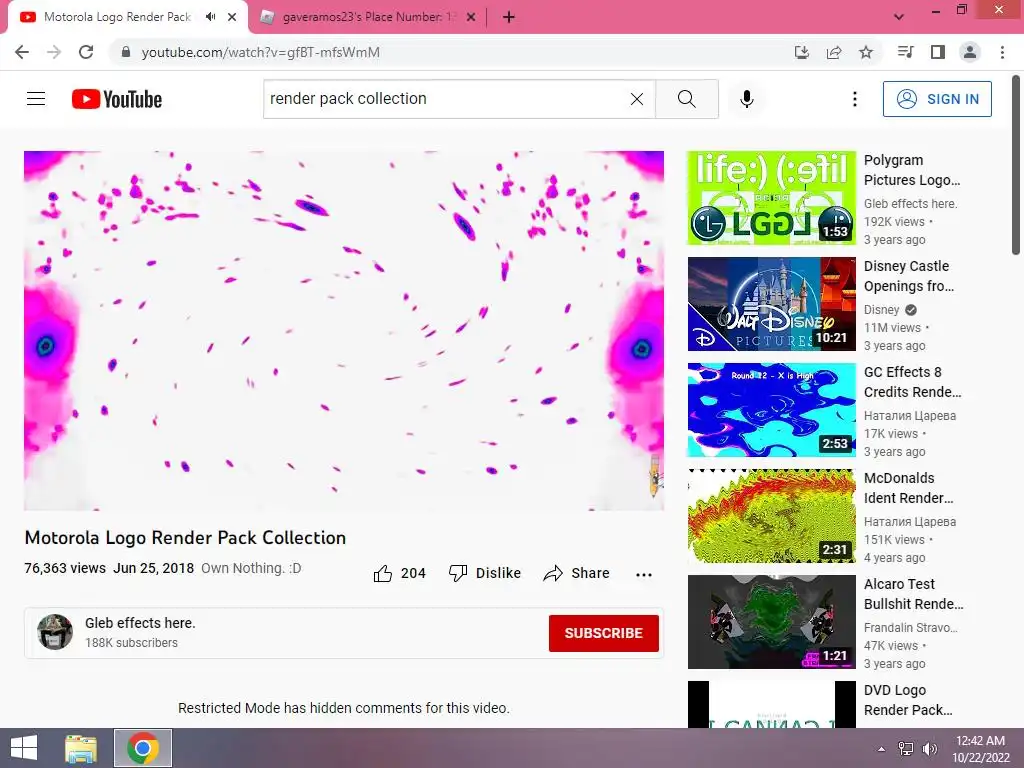Reload the YouTube page
Viewport: 1024px width, 768px height.
pos(86,52)
